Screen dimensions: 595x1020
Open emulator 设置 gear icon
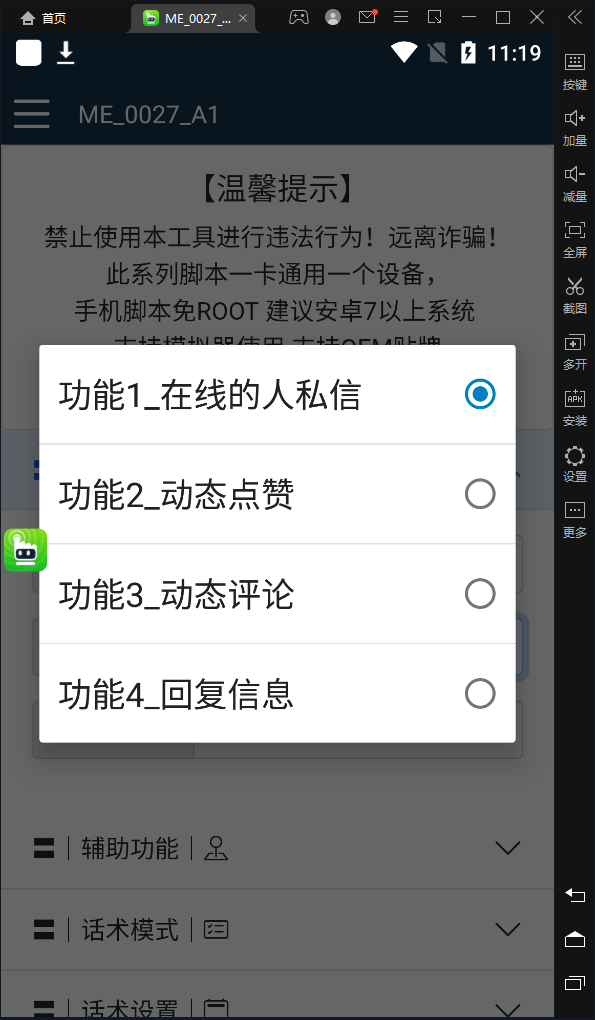coord(575,464)
